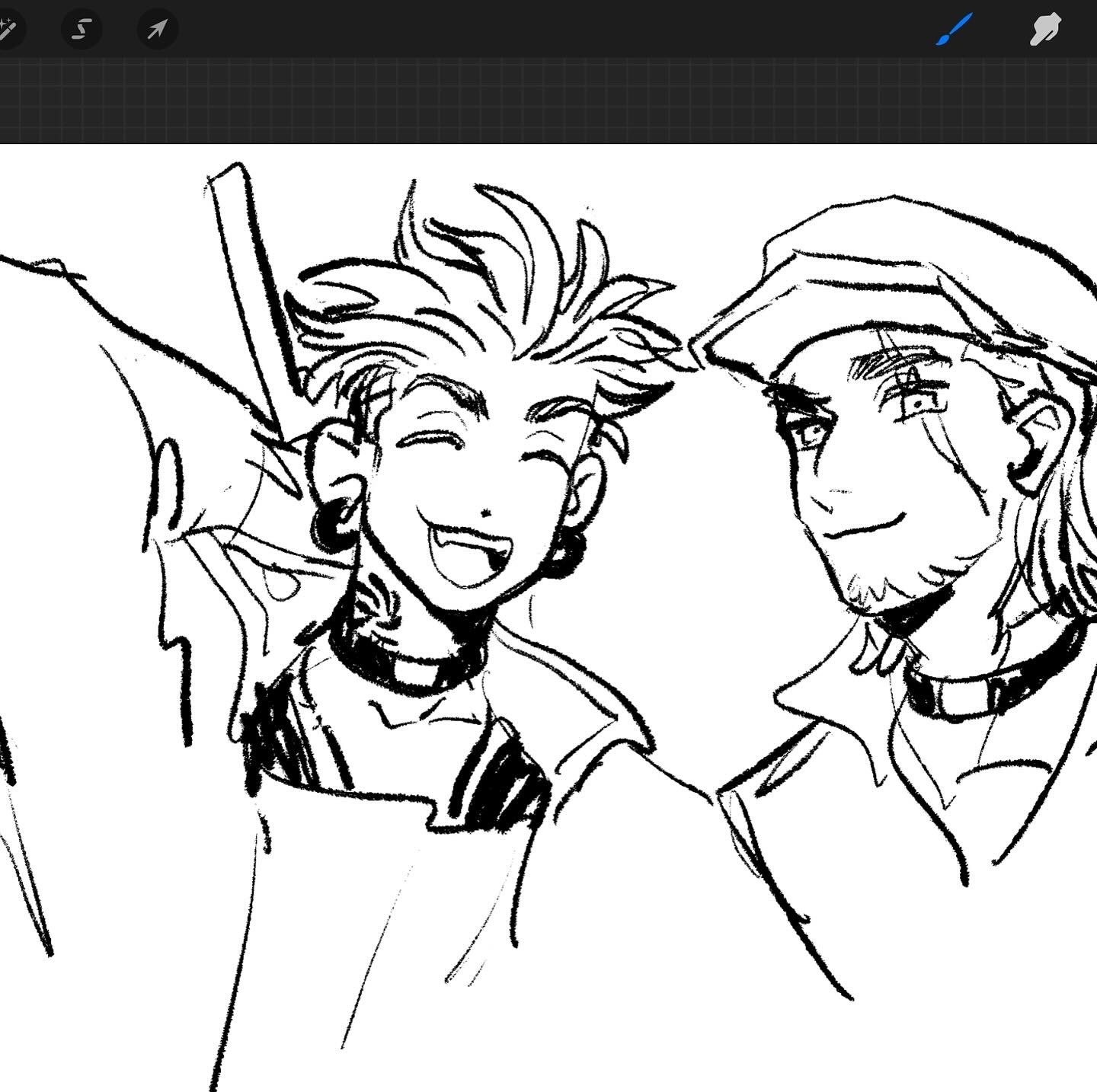Click the laughing character's winking closed eye
The width and height of the screenshot is (1097, 1092).
427,443
